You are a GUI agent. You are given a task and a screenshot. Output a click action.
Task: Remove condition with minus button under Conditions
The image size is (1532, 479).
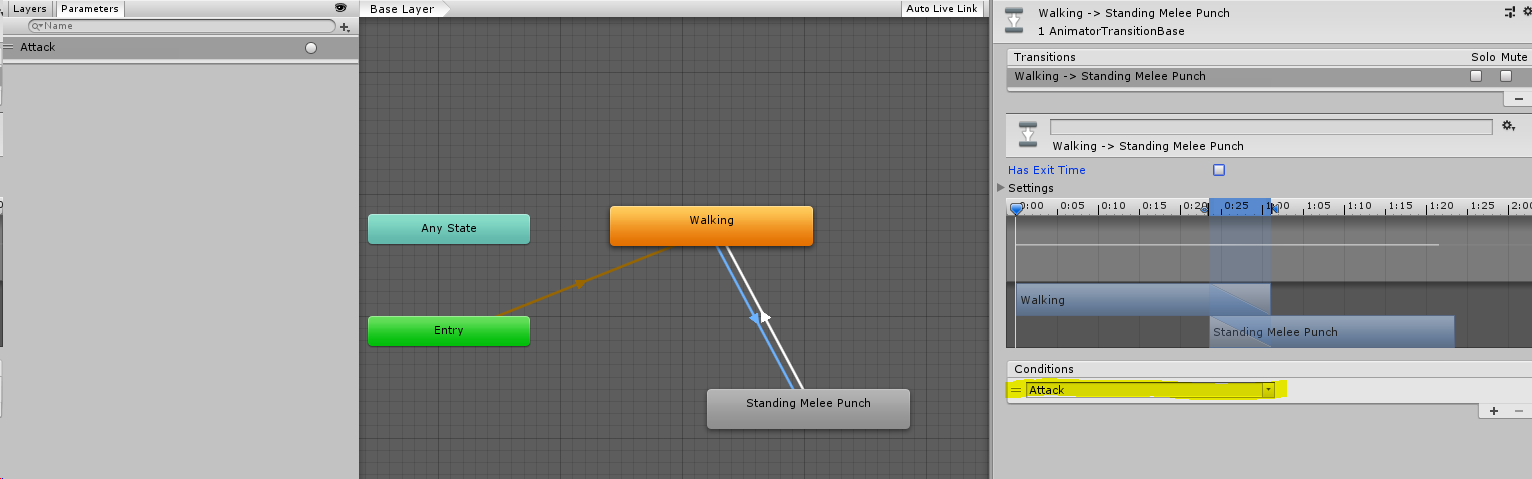pos(1518,411)
